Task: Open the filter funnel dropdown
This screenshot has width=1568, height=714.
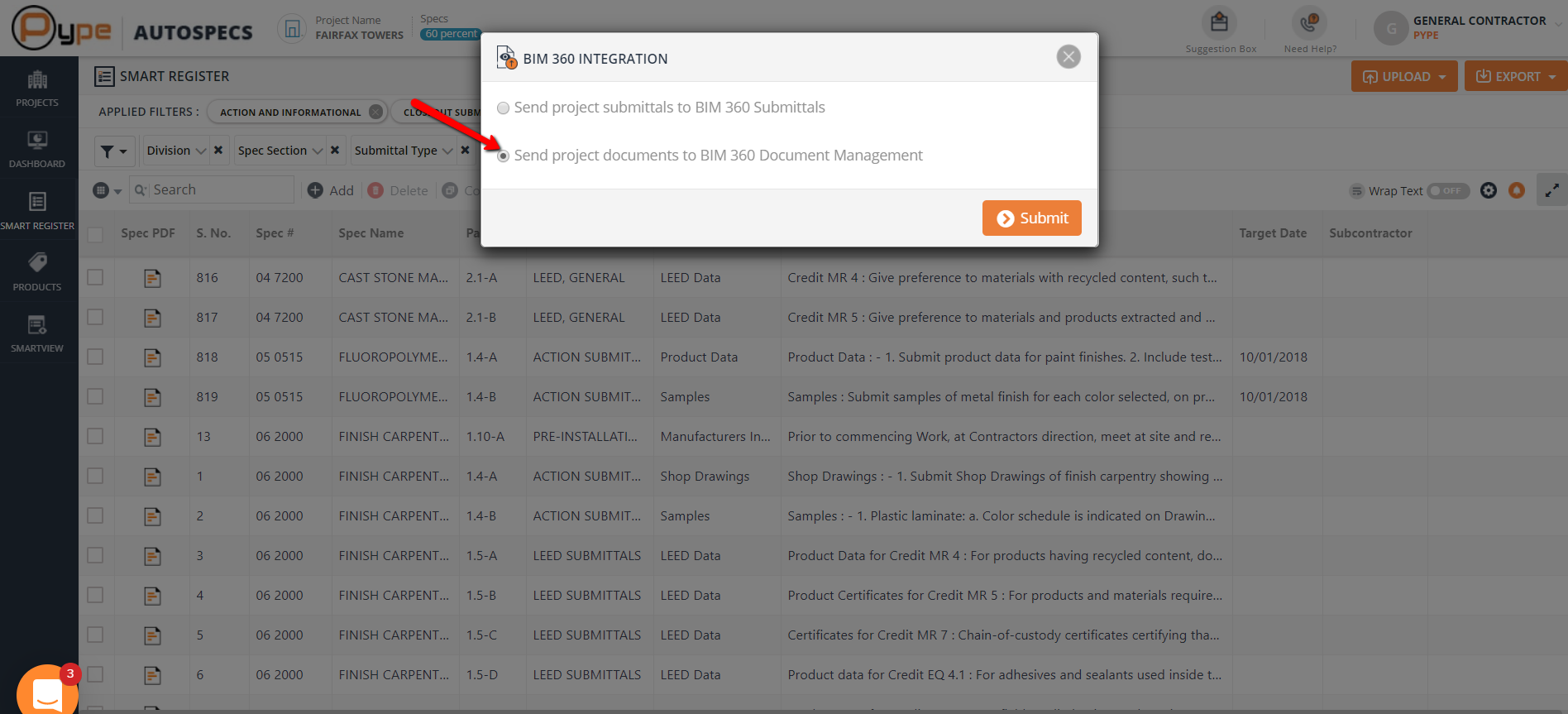Action: point(114,151)
